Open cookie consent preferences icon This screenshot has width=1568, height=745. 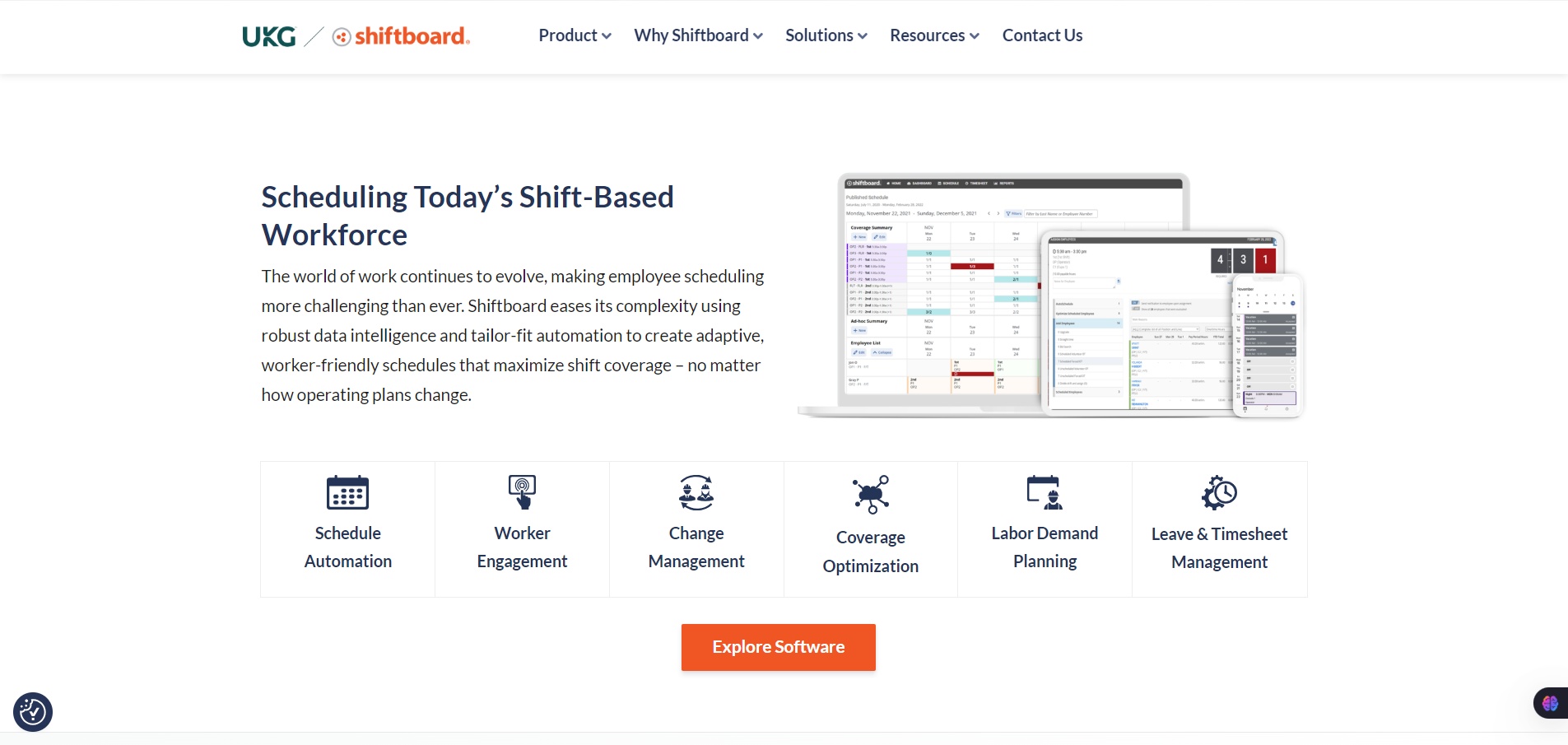(33, 712)
